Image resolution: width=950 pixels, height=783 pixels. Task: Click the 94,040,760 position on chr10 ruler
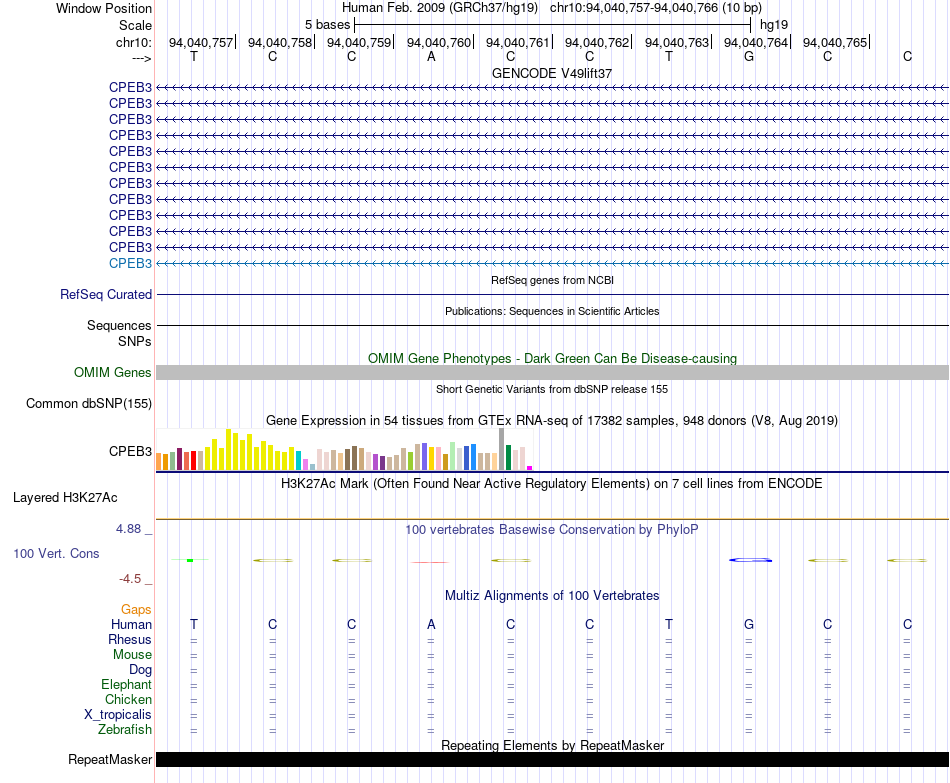point(439,42)
